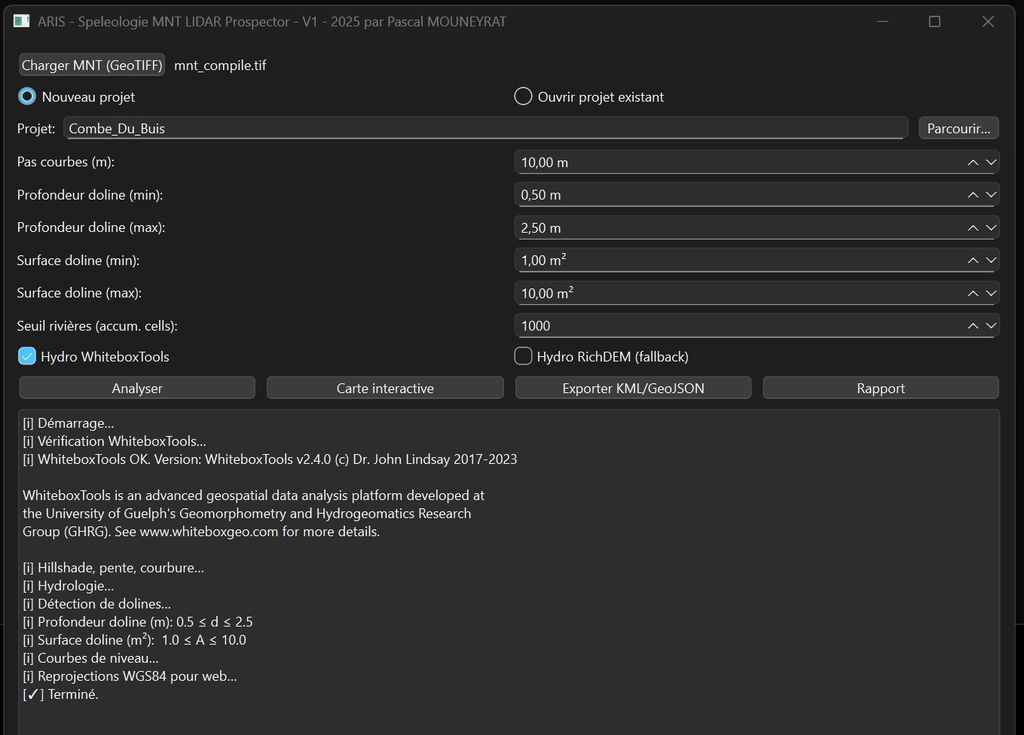
Task: Lower the Seuil rivières threshold with down arrow
Action: click(991, 326)
